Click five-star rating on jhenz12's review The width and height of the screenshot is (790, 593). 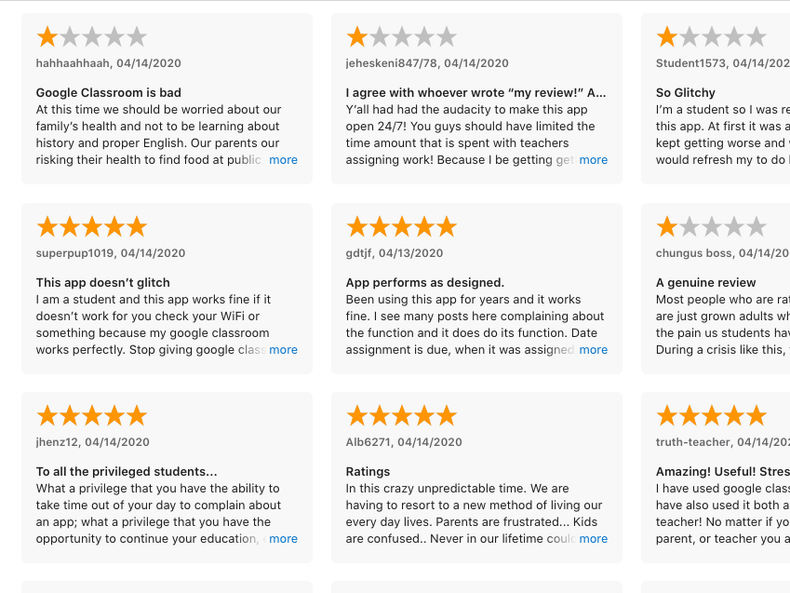click(92, 416)
